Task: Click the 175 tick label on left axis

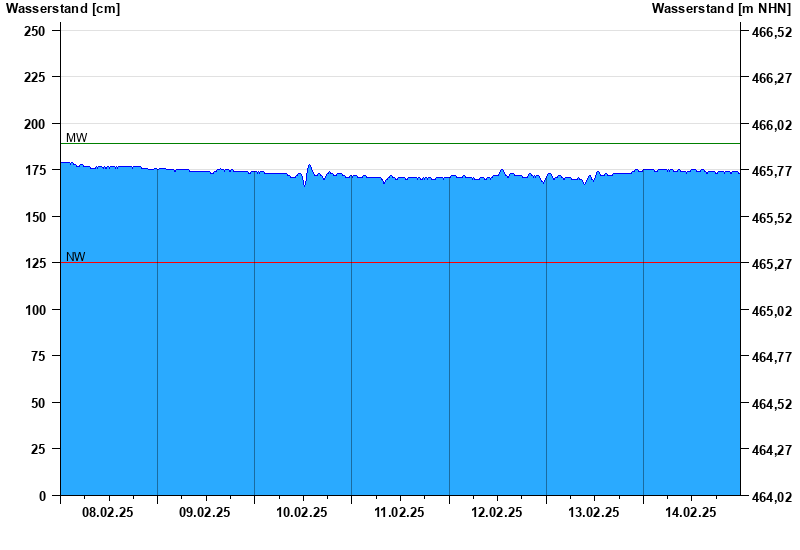Action: pyautogui.click(x=35, y=170)
